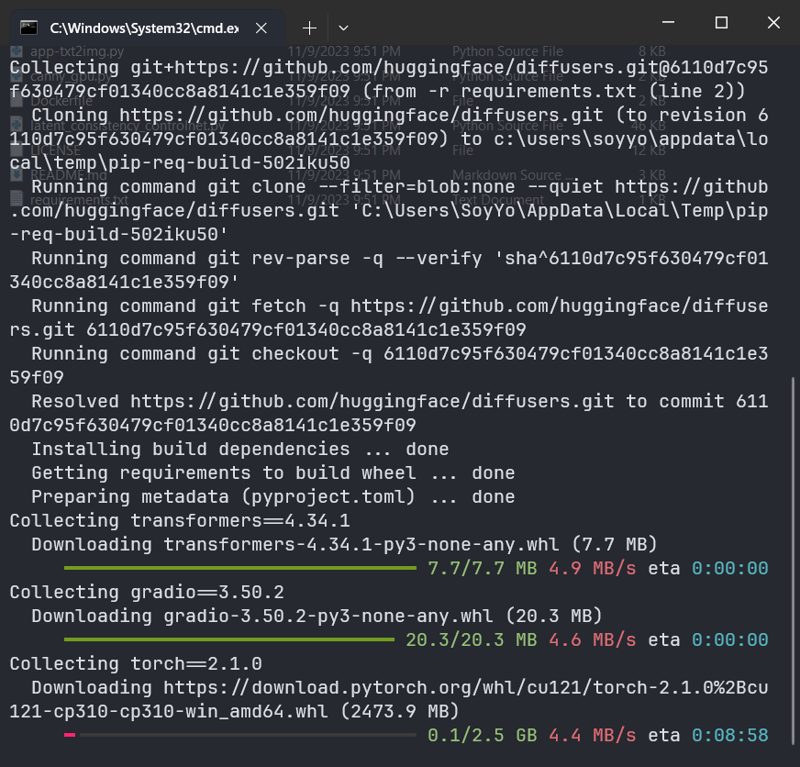Select the C:\Windows\System32\cmd.exe tab
800x767 pixels.
(x=147, y=28)
